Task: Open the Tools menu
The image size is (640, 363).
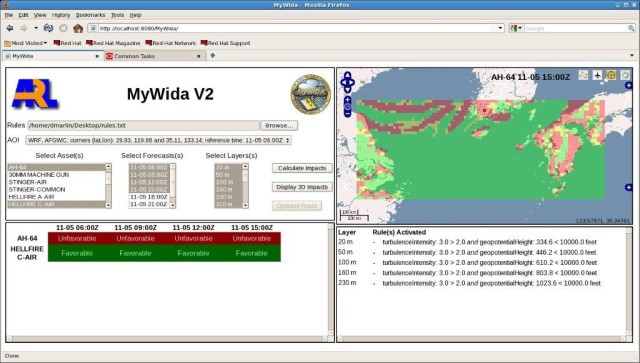Action: 117,15
